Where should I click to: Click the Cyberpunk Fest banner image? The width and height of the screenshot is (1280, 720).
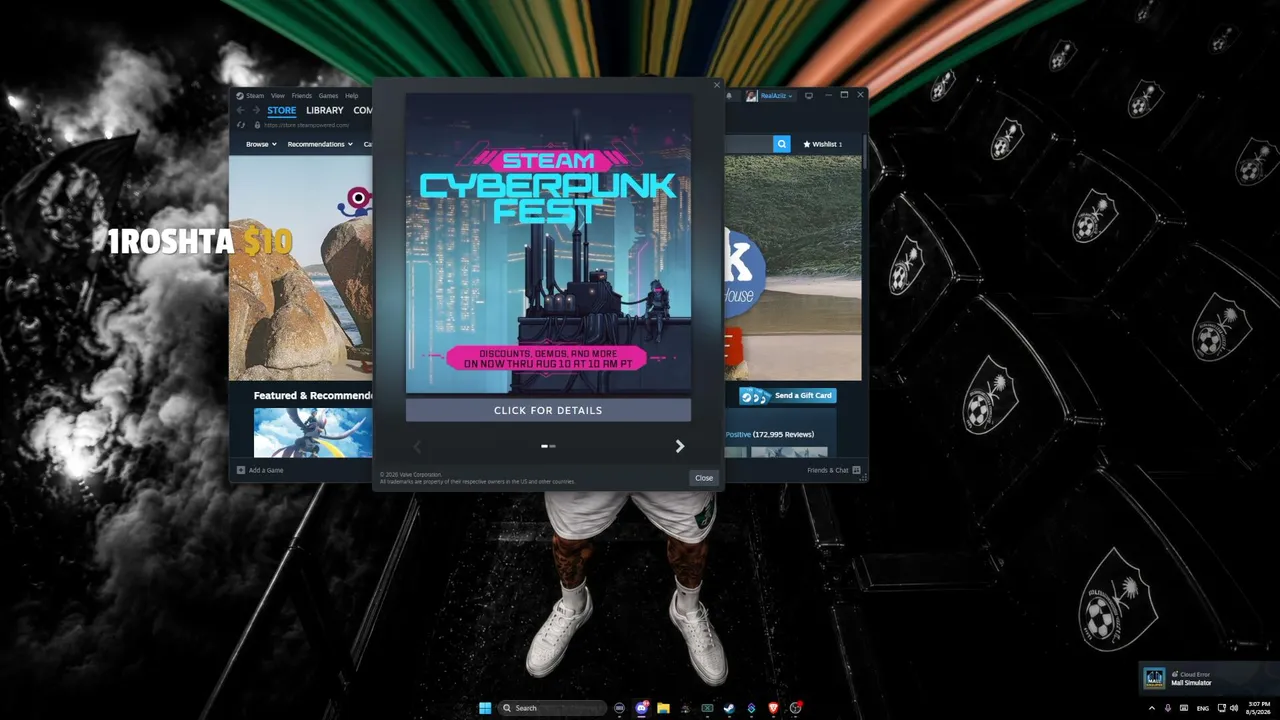pyautogui.click(x=548, y=244)
